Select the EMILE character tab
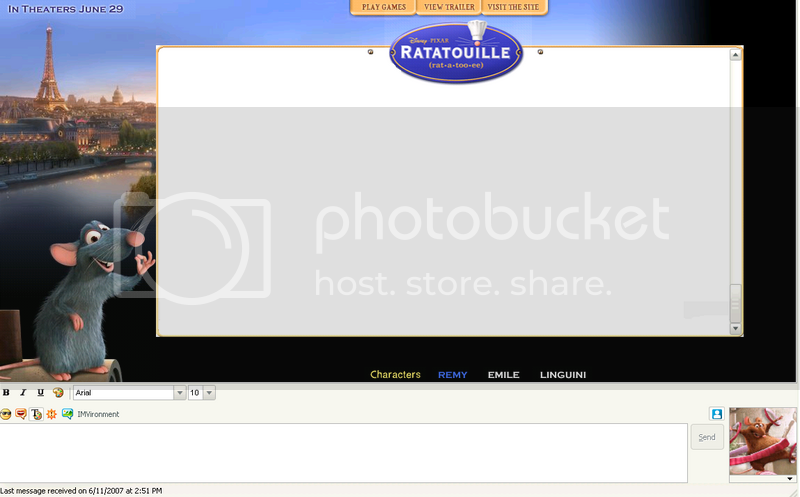The width and height of the screenshot is (800, 497). (x=503, y=375)
